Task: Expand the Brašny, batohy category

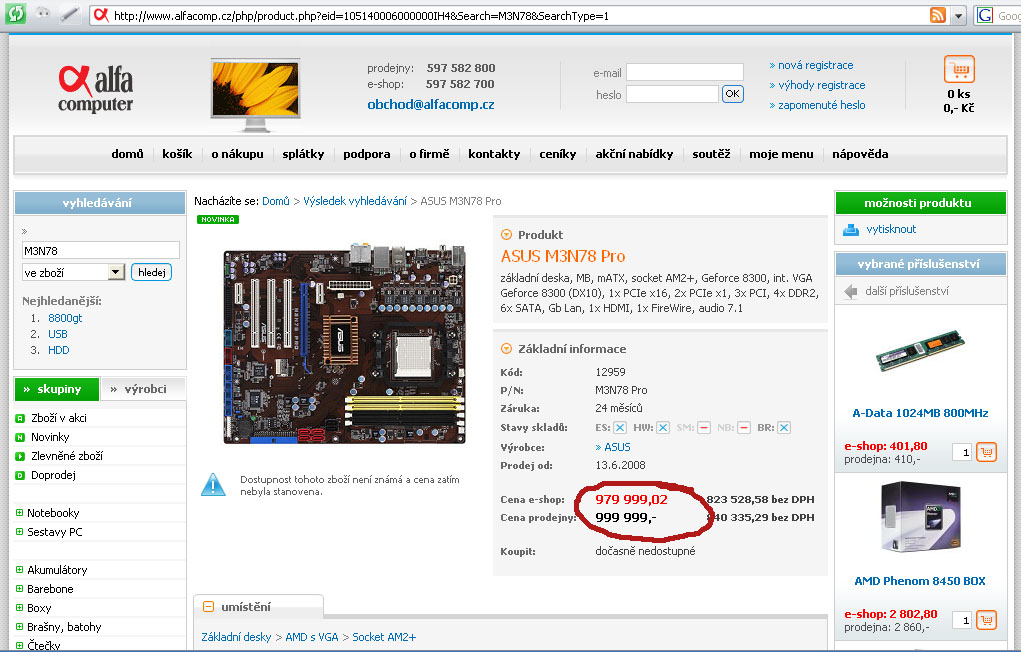Action: tap(20, 627)
